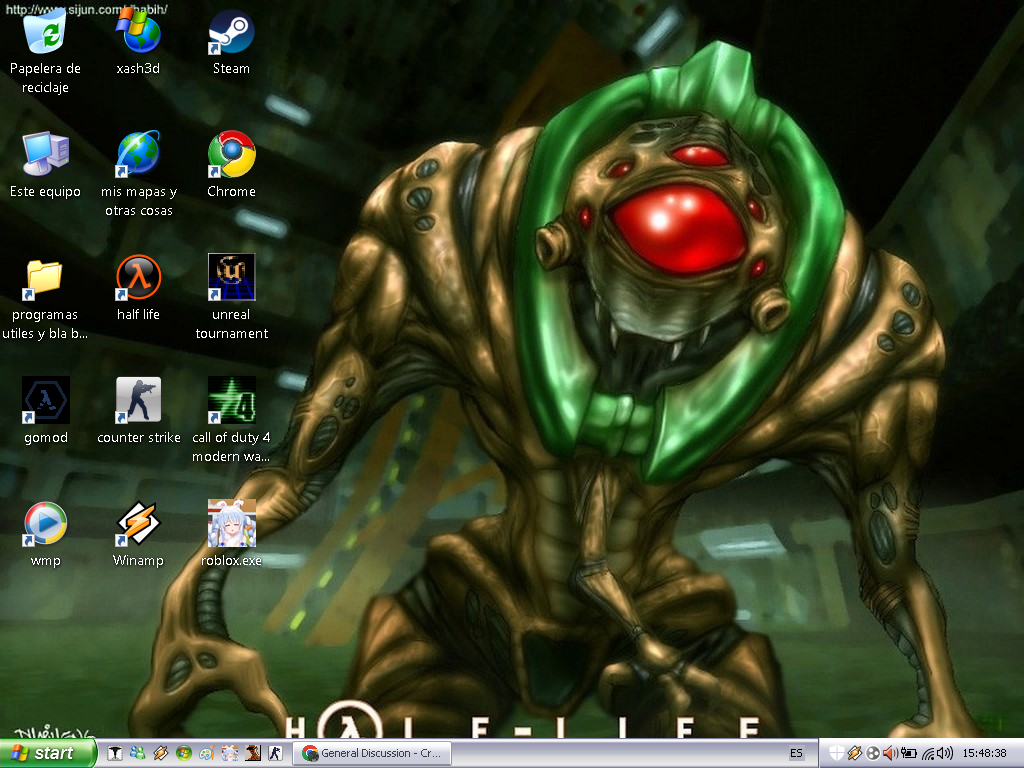Select mis mapas y otras cosas icon
This screenshot has width=1024, height=768.
coord(138,155)
